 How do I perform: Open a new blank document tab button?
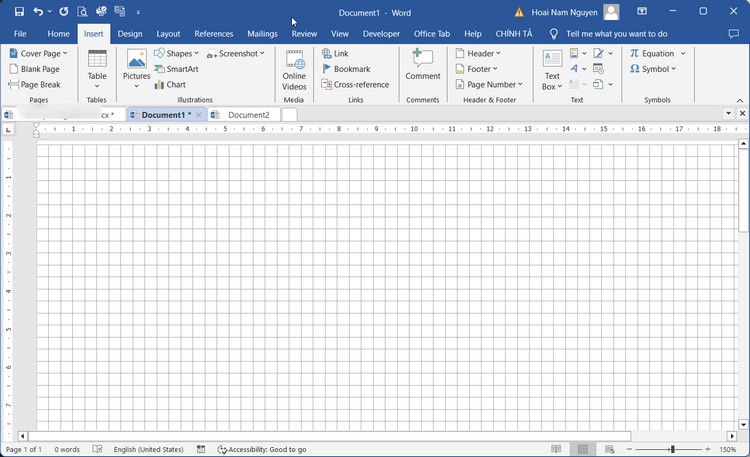click(289, 115)
